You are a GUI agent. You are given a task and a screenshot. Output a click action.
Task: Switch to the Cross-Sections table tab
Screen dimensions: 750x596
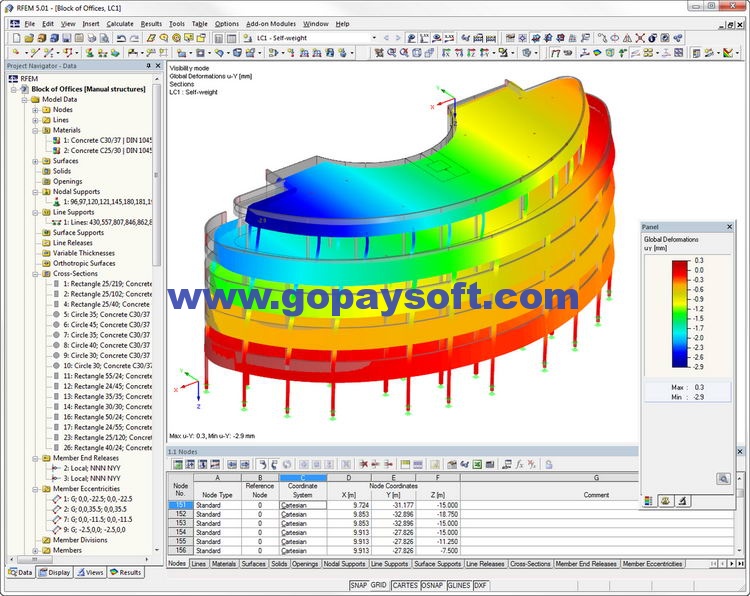tap(530, 564)
